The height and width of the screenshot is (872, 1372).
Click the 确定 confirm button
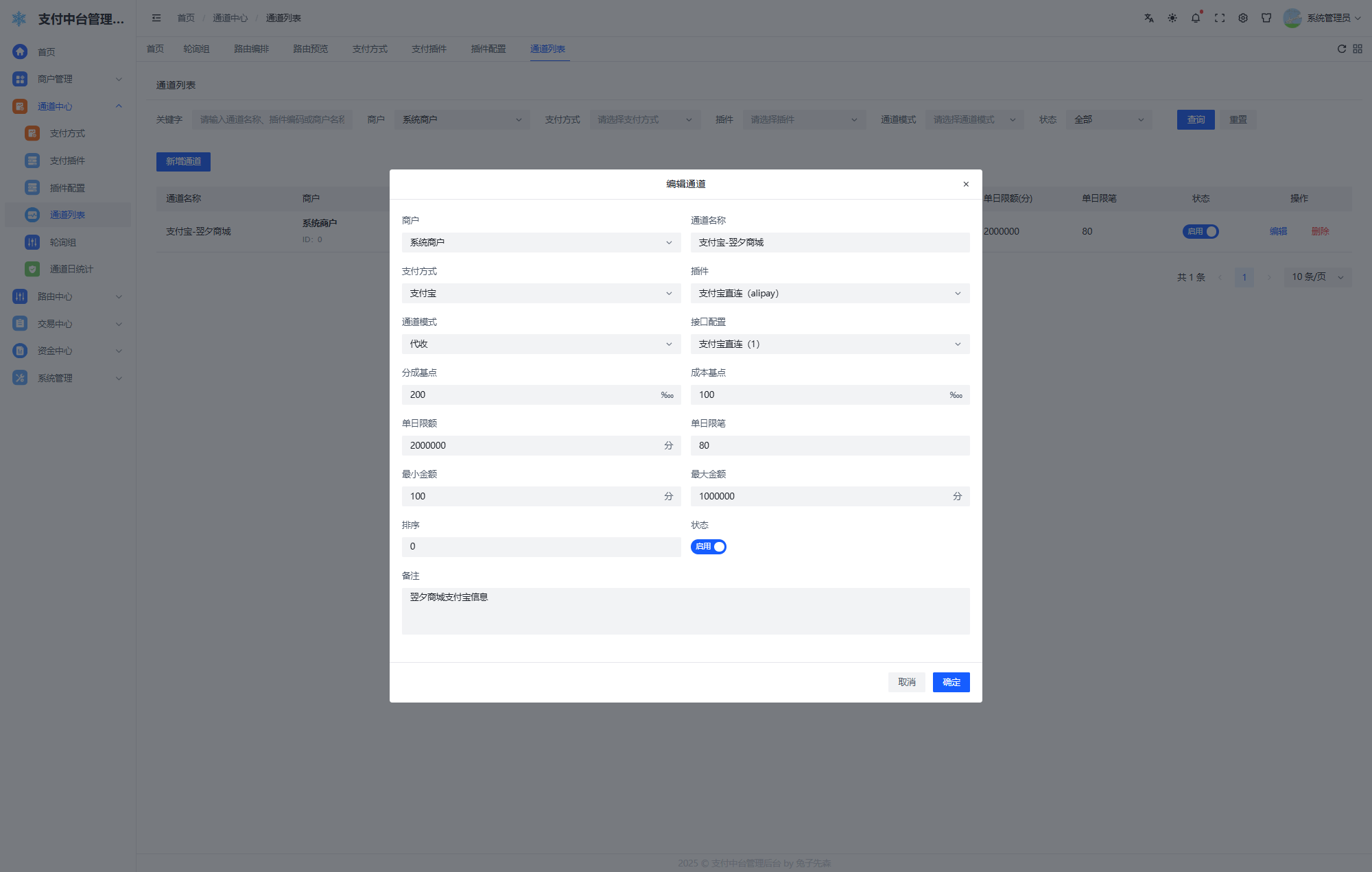coord(951,682)
